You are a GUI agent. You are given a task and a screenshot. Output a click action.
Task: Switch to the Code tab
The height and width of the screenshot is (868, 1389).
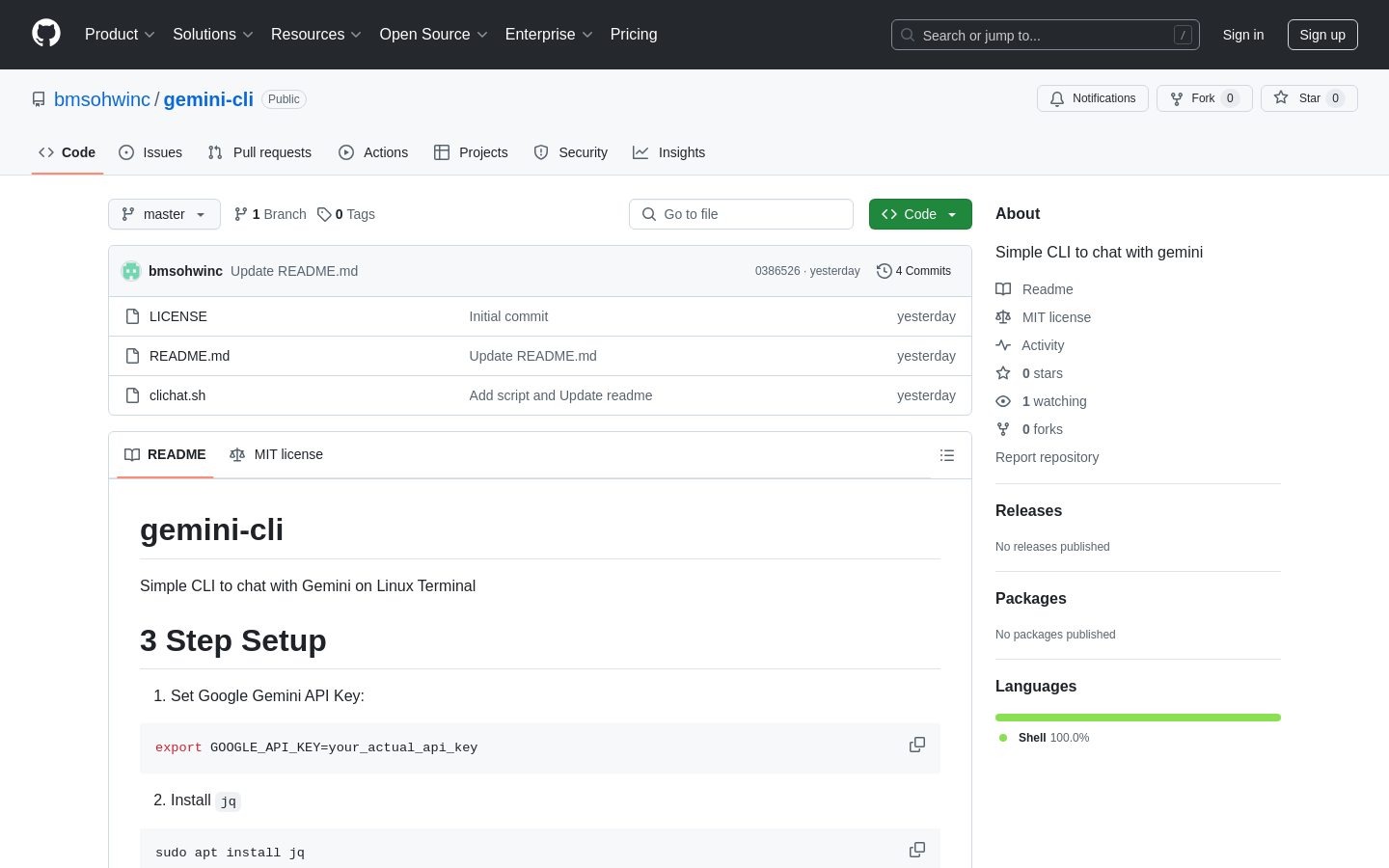pos(68,152)
